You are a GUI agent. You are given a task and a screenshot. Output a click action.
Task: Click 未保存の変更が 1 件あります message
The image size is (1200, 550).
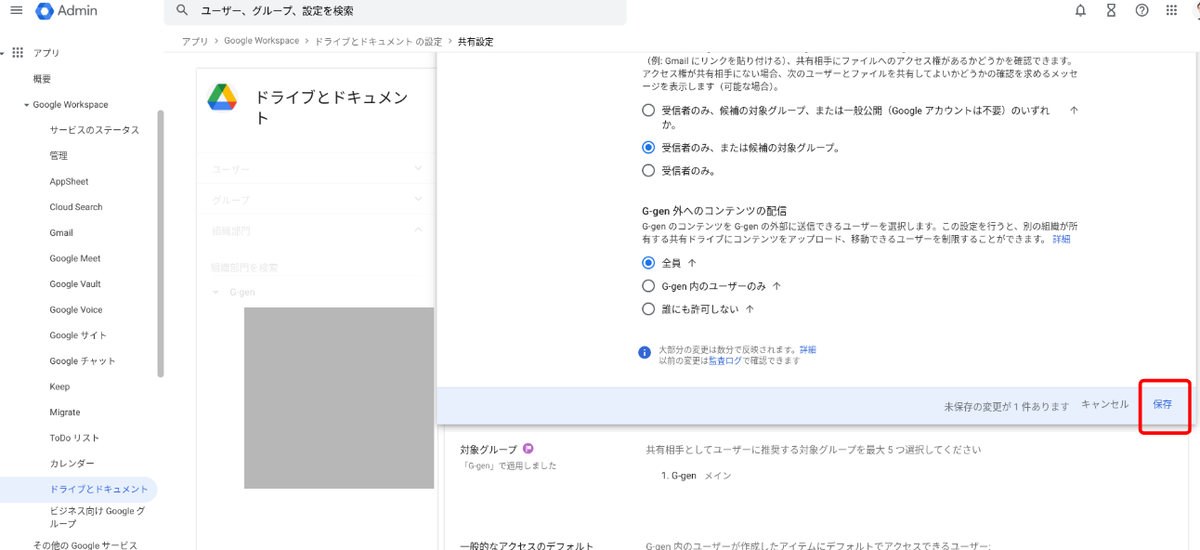pyautogui.click(x=1006, y=406)
